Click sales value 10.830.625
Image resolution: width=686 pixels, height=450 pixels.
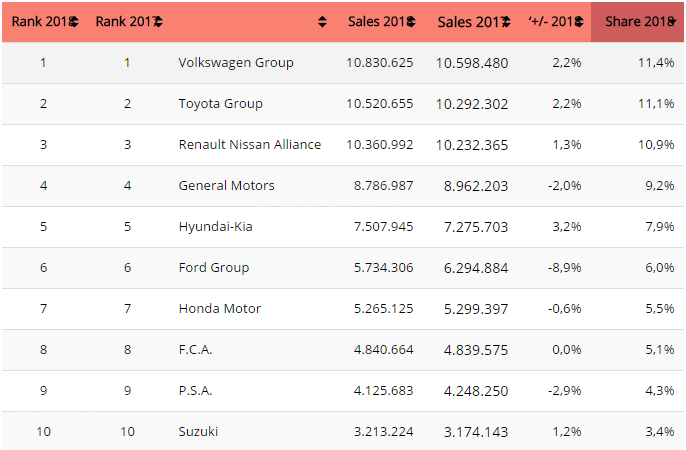tap(380, 63)
